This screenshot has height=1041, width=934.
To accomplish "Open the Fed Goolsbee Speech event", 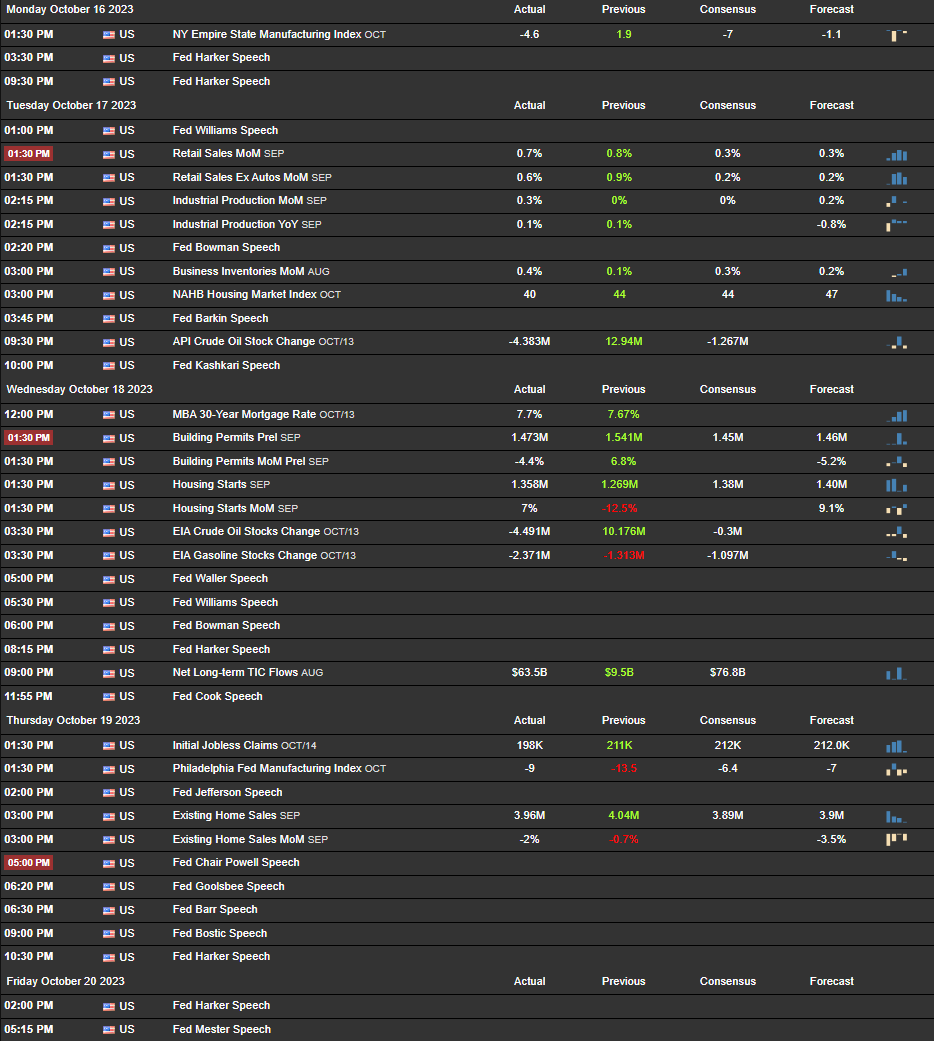I will point(228,886).
